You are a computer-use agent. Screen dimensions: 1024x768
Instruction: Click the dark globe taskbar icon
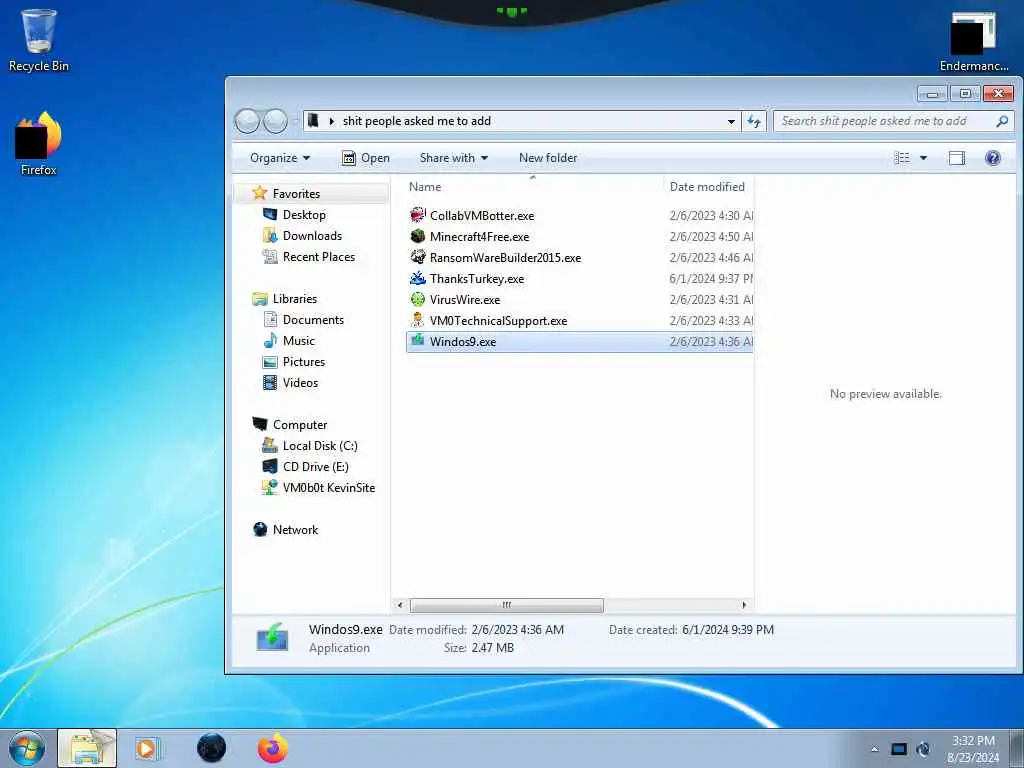click(211, 748)
